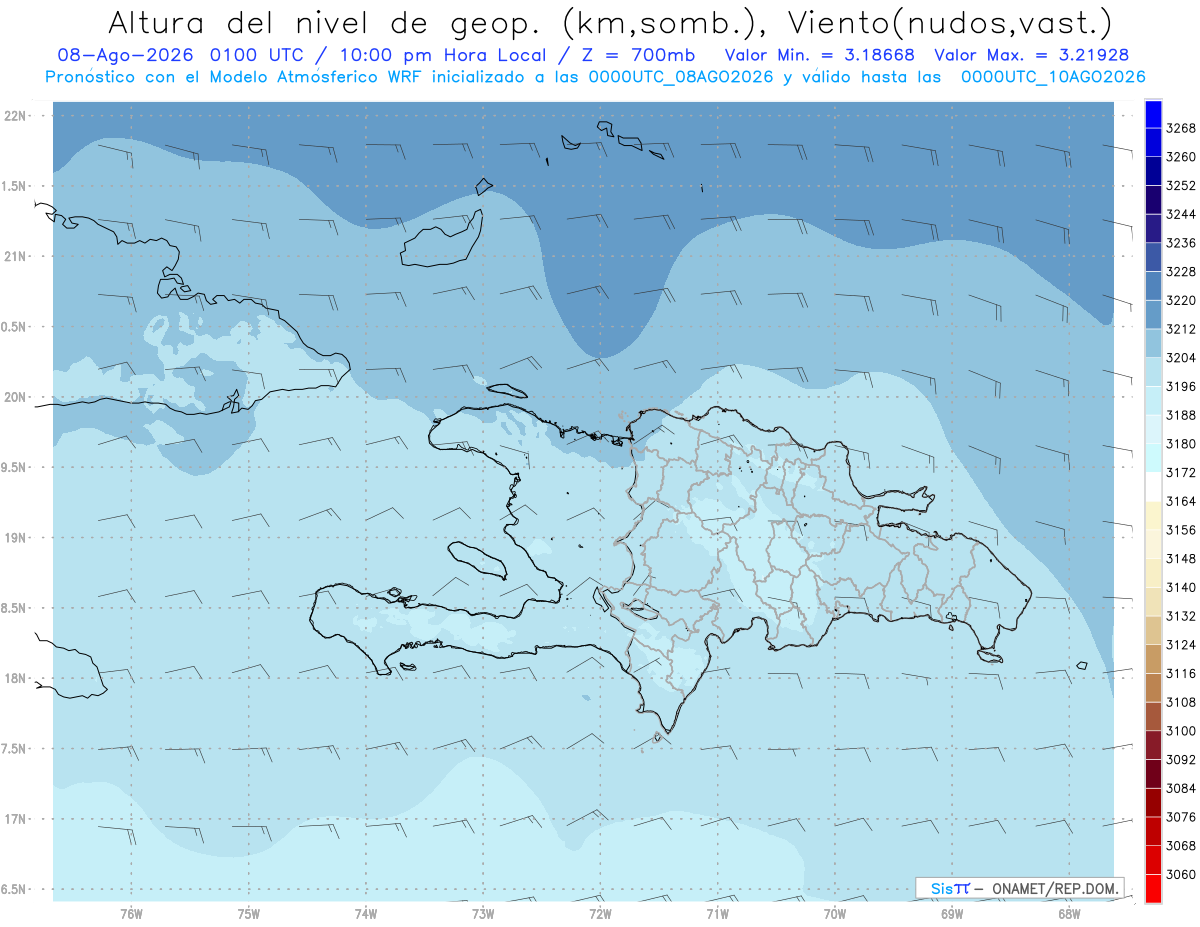Click the "3228" colorbar value
The height and width of the screenshot is (927, 1200).
pyautogui.click(x=1181, y=272)
